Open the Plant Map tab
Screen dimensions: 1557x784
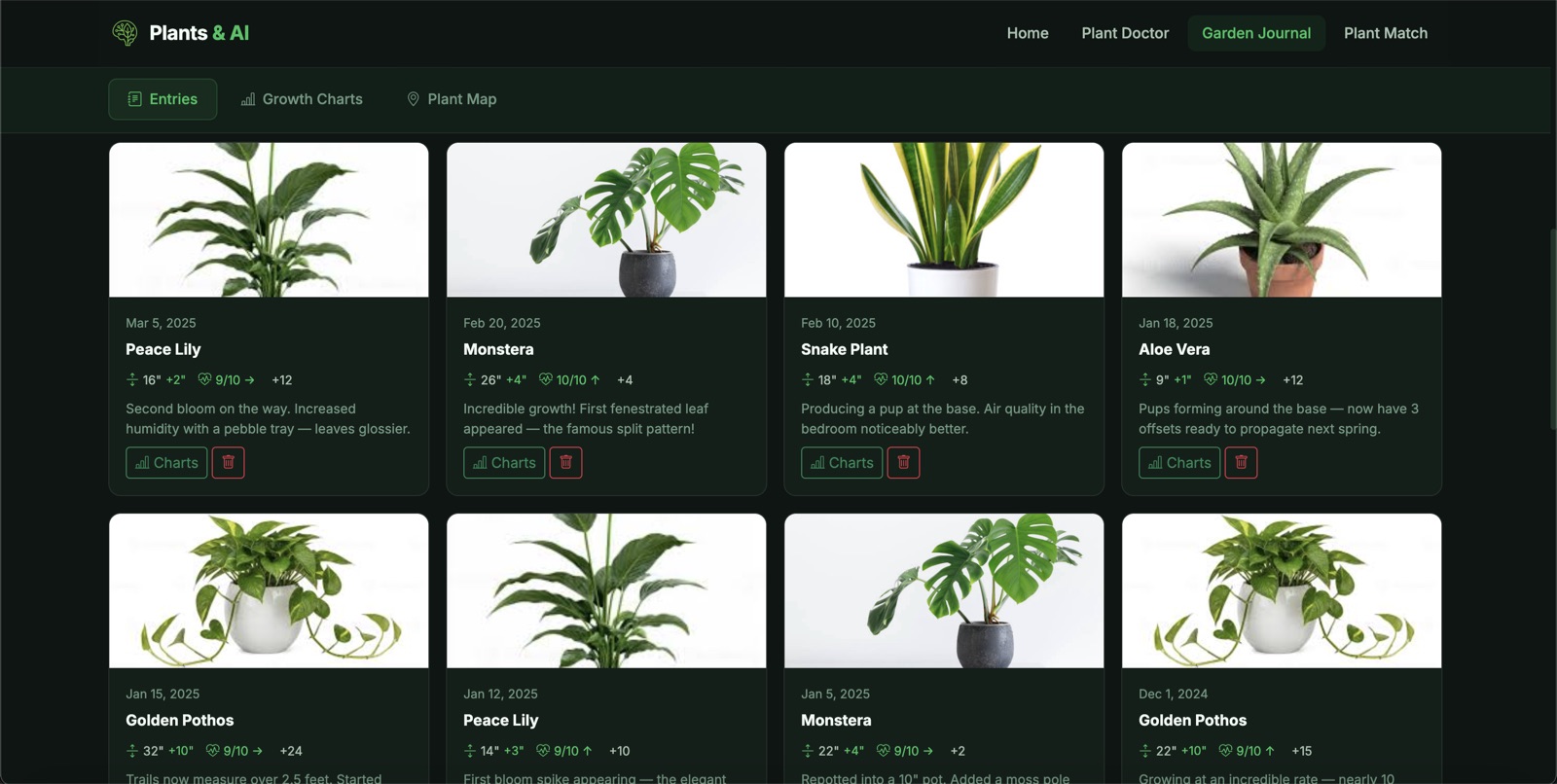(451, 99)
